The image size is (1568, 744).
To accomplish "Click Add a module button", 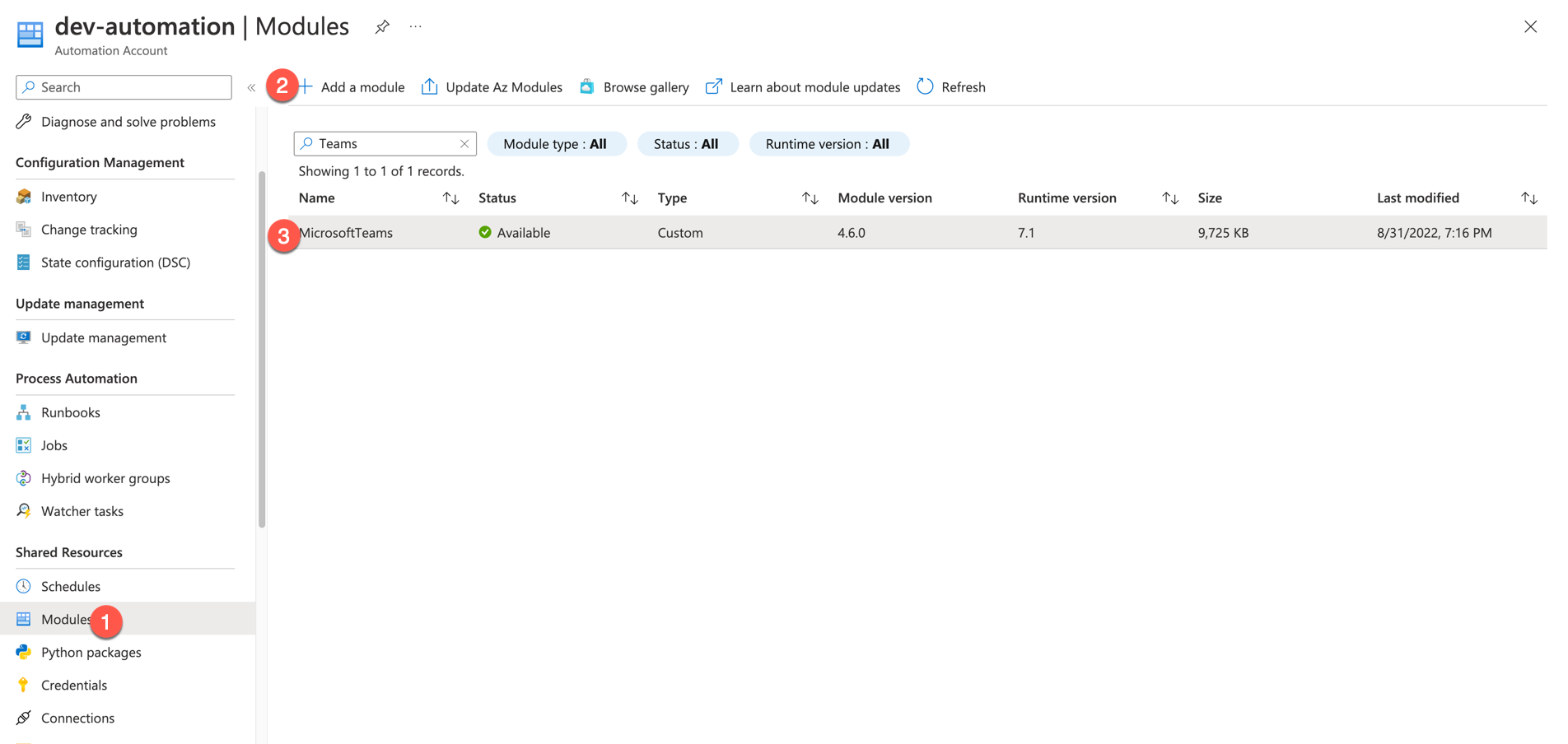I will point(352,87).
